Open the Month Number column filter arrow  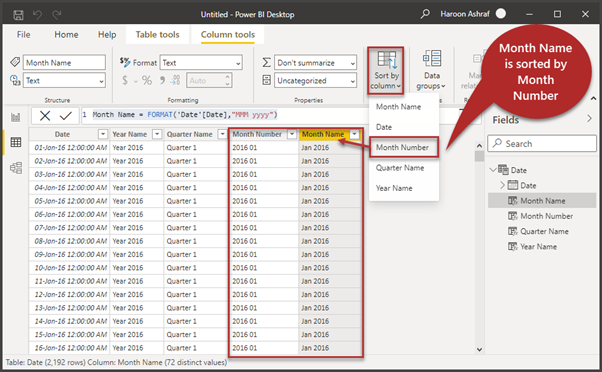pyautogui.click(x=292, y=134)
